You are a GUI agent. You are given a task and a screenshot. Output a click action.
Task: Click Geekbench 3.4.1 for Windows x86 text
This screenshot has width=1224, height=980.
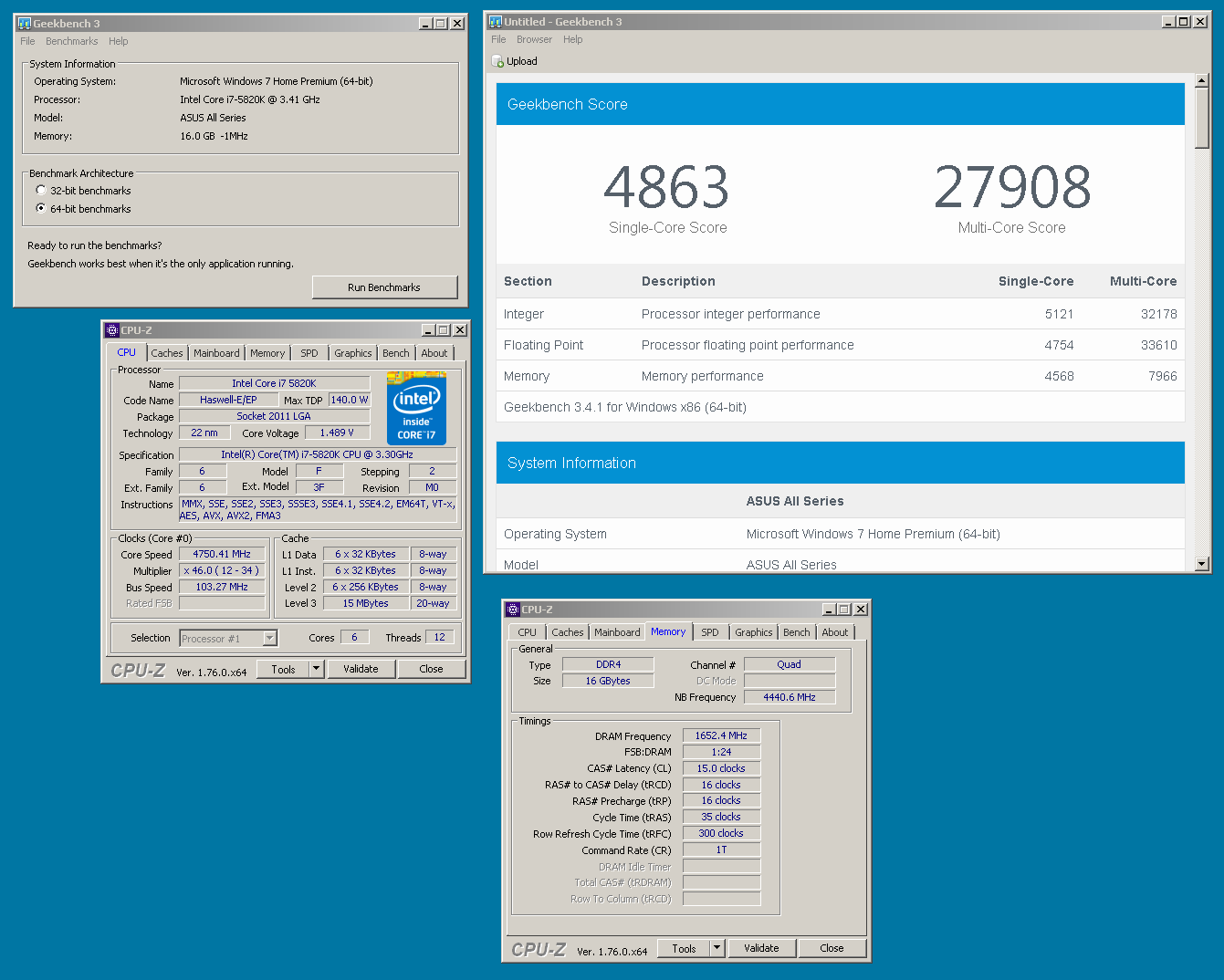(x=625, y=407)
